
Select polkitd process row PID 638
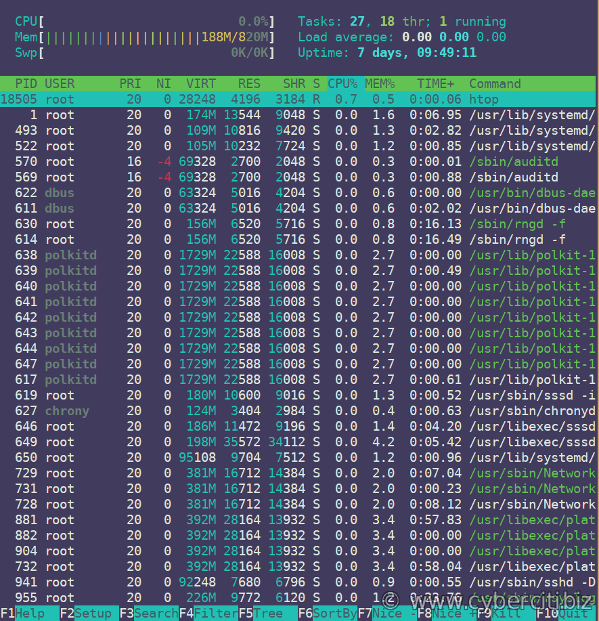click(x=298, y=255)
